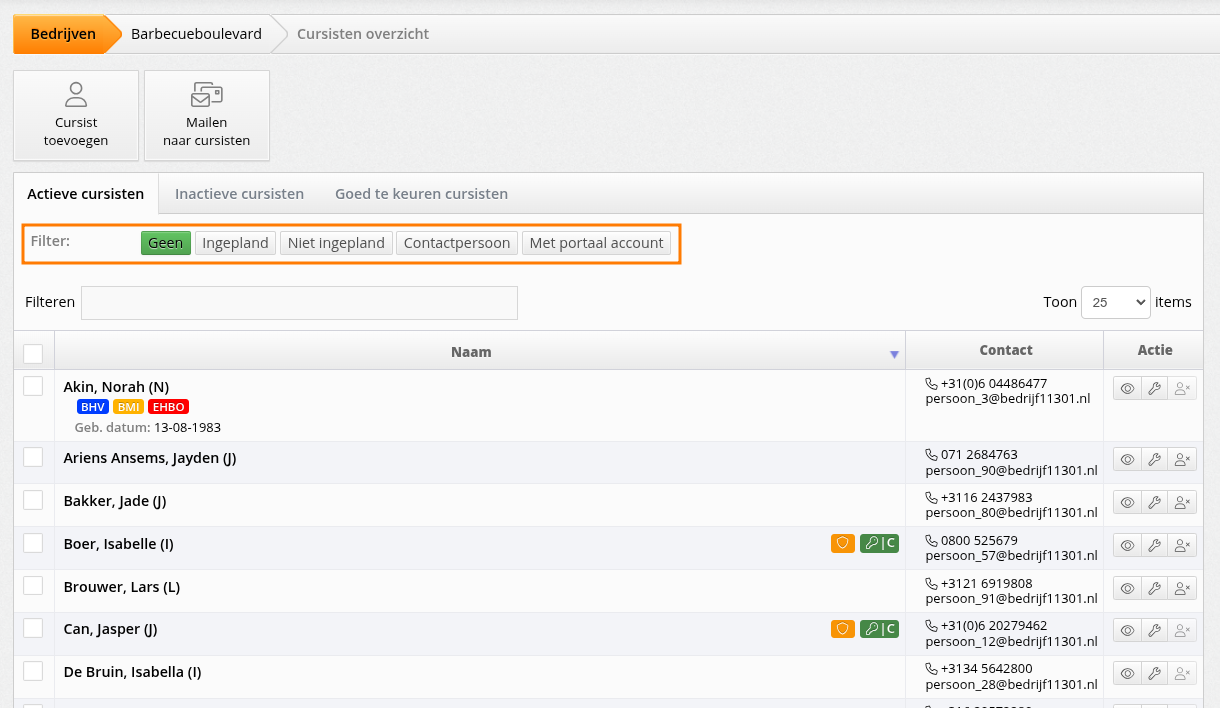
Task: Edit Brouwer, Lars with wrench icon
Action: 1154,588
